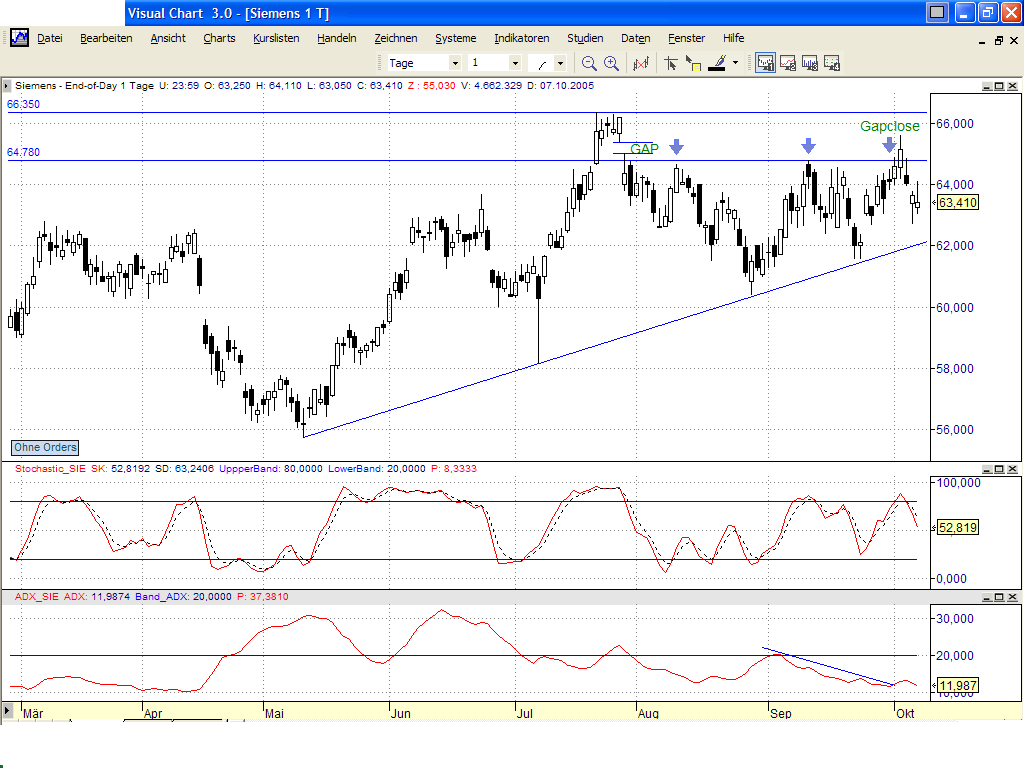Screen dimensions: 1024x768
Task: Pick the highlighter drawing tool
Action: [716, 62]
